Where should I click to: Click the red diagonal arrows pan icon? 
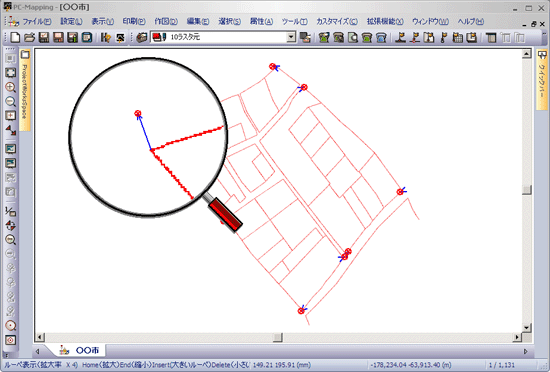click(x=11, y=130)
